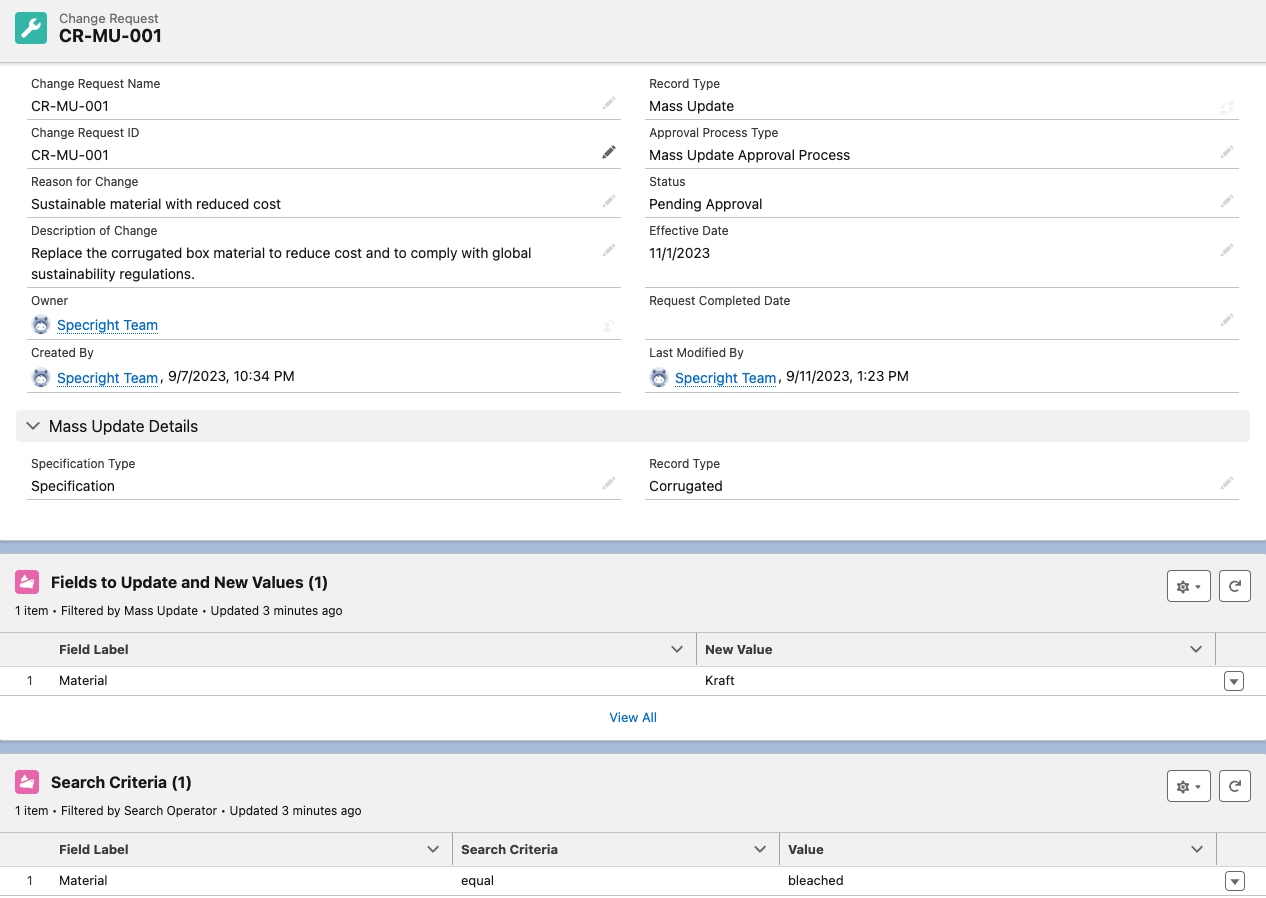
Task: Click the Corrugated record type value
Action: pyautogui.click(x=685, y=486)
